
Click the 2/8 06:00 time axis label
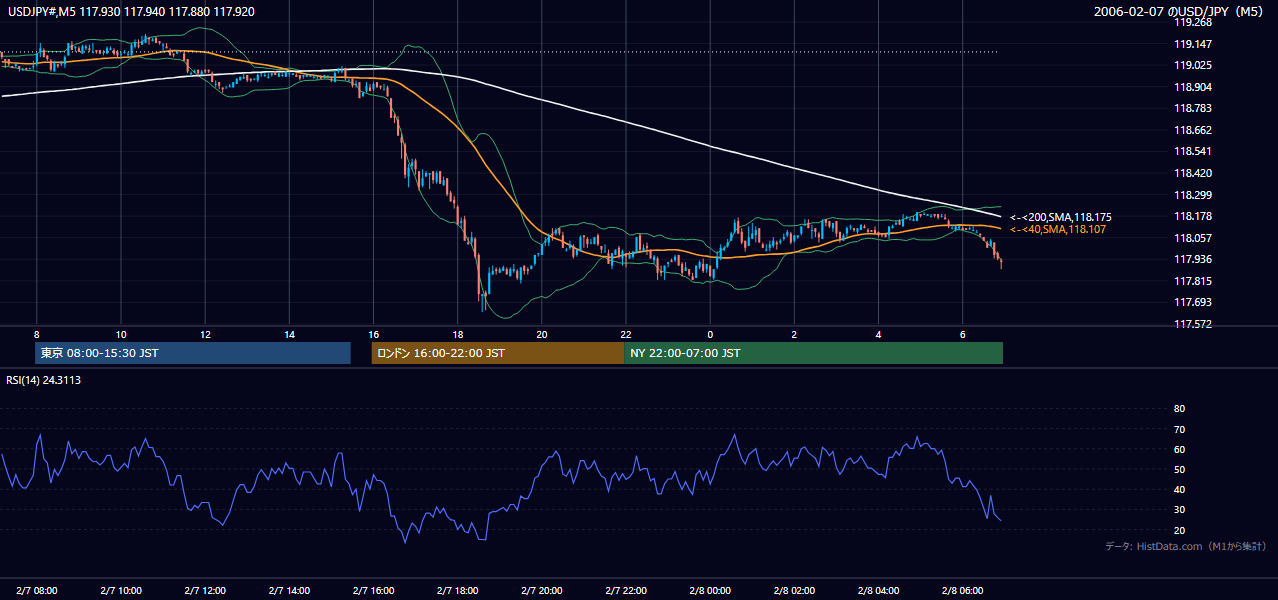pyautogui.click(x=962, y=590)
